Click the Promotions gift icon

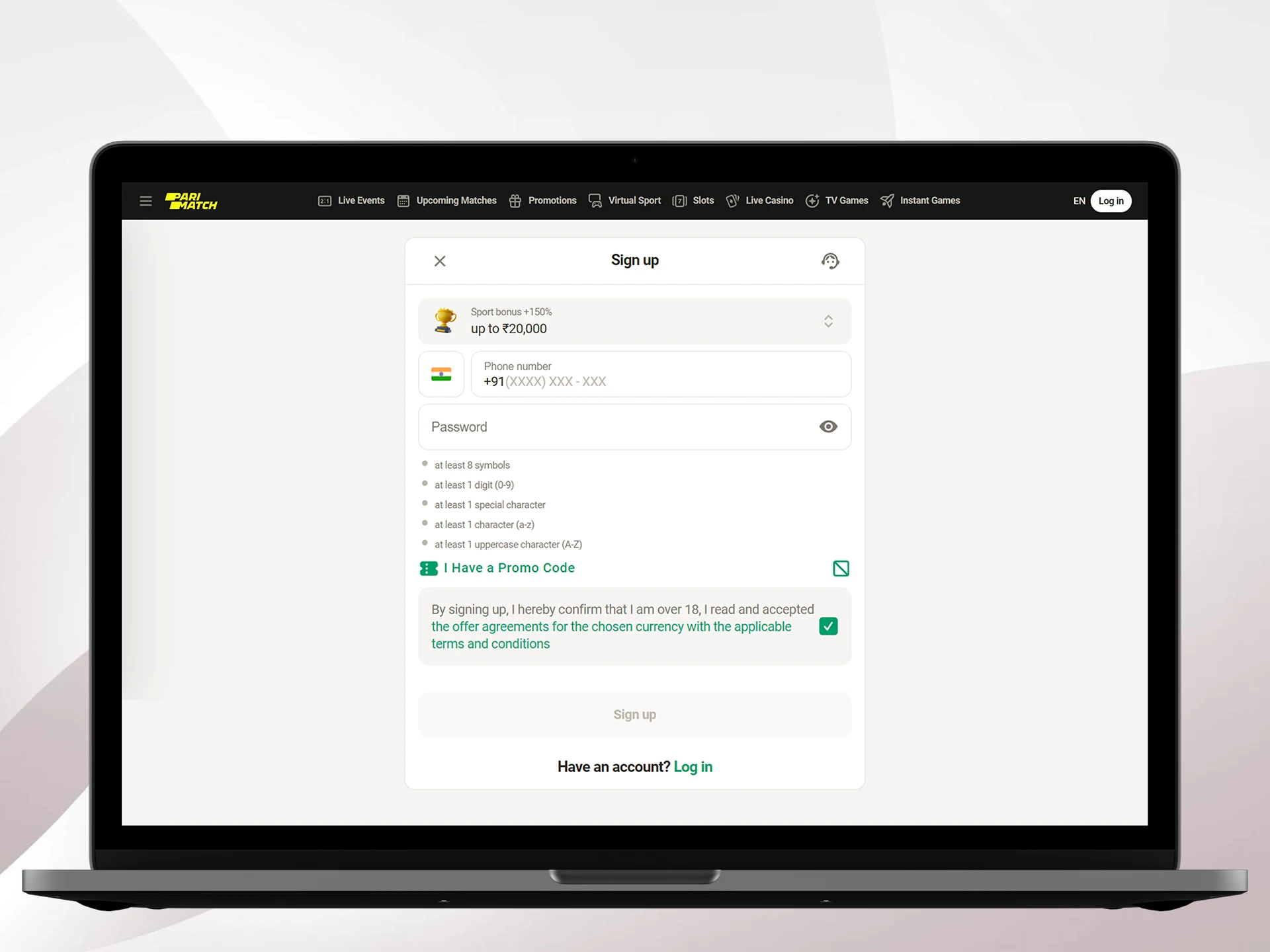click(515, 200)
